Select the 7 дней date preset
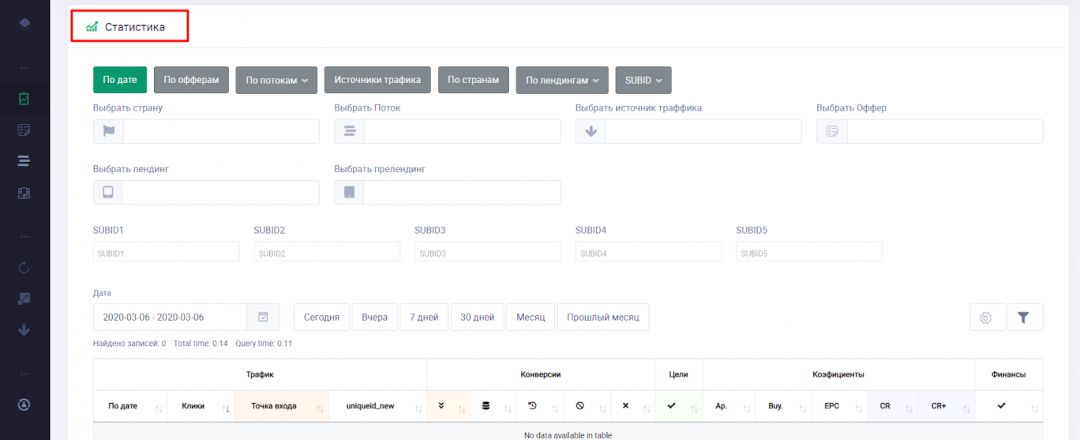This screenshot has height=440, width=1080. tap(424, 317)
